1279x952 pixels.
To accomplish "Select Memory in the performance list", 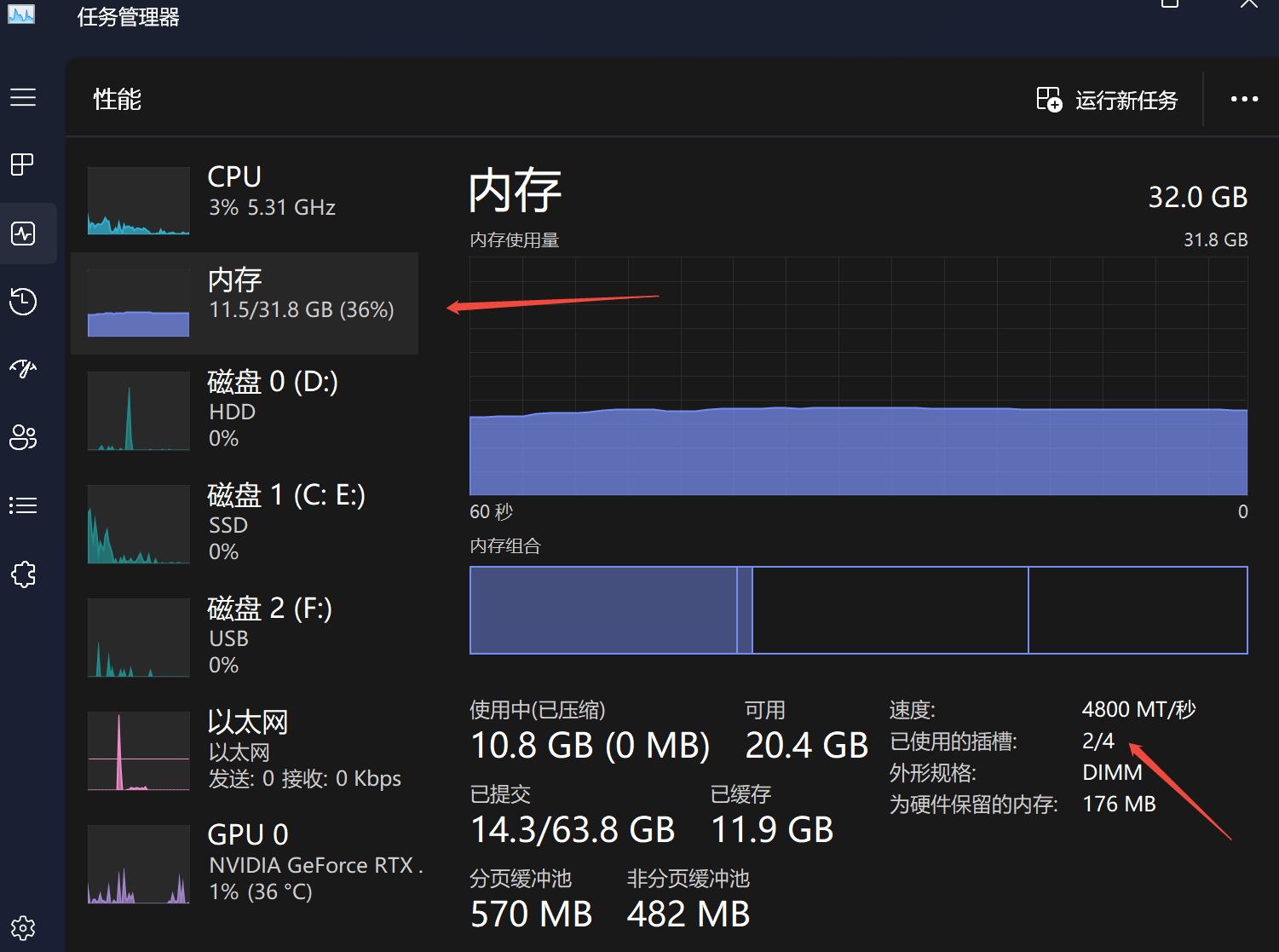I will coord(245,303).
